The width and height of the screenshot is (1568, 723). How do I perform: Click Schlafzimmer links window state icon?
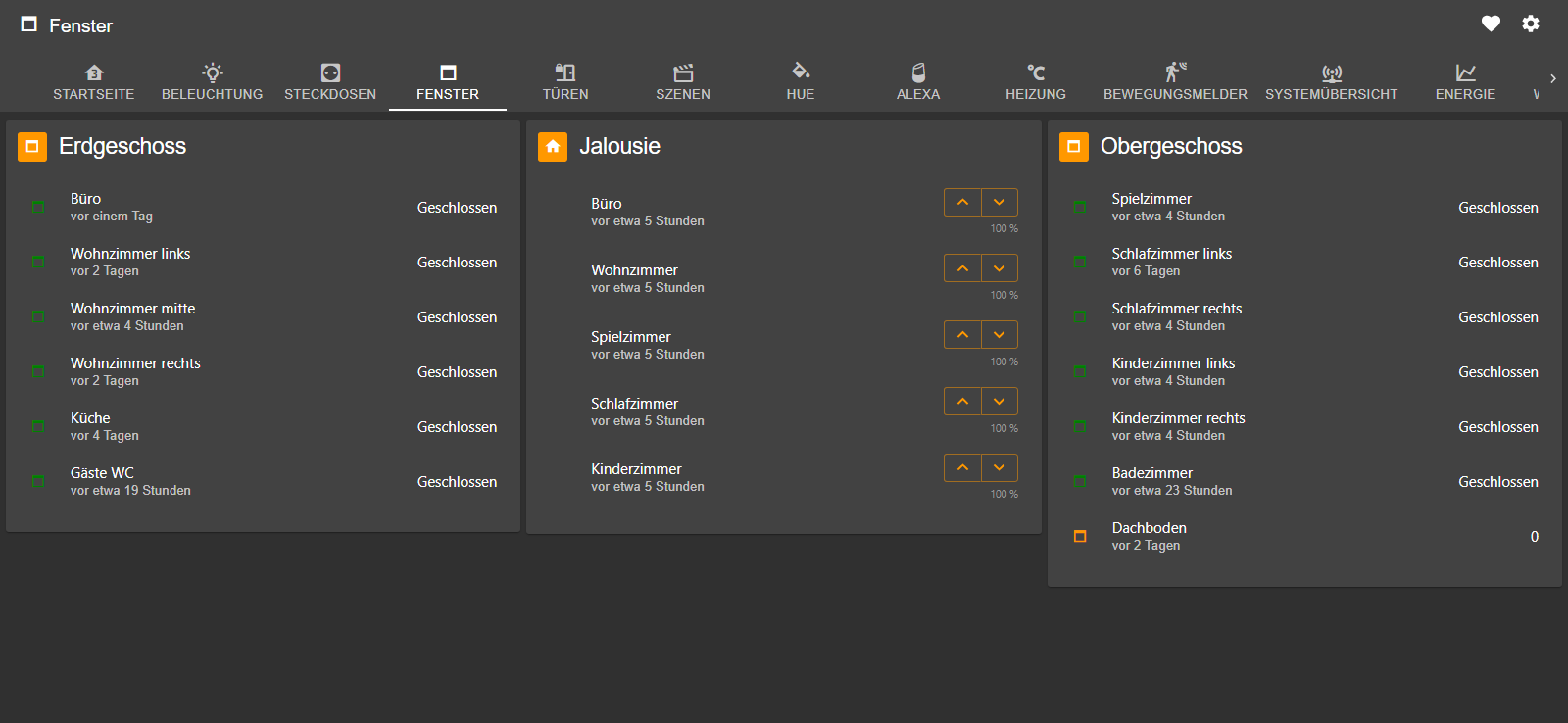coord(1080,263)
